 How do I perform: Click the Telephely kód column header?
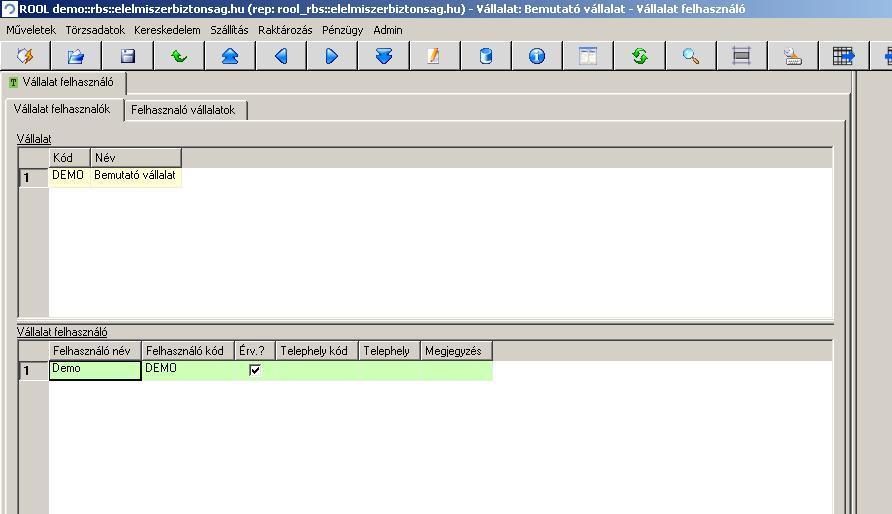(316, 351)
